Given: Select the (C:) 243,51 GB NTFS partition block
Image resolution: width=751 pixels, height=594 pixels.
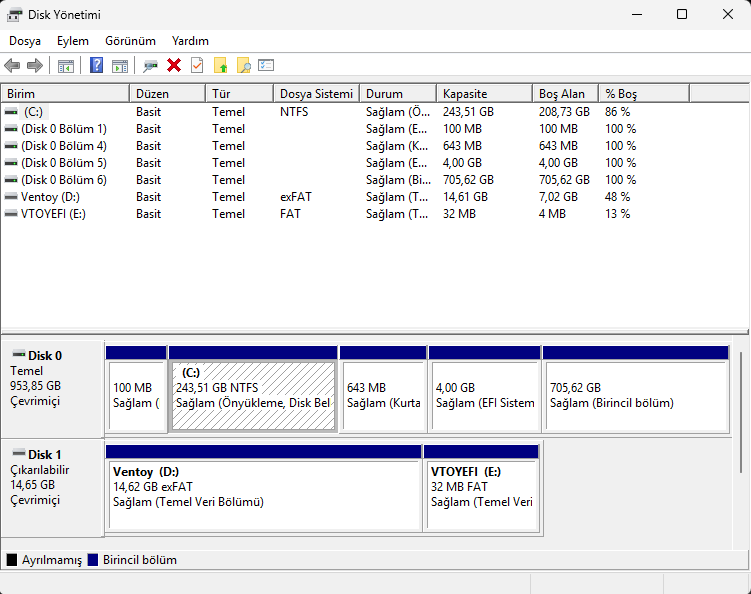Looking at the screenshot, I should point(253,389).
